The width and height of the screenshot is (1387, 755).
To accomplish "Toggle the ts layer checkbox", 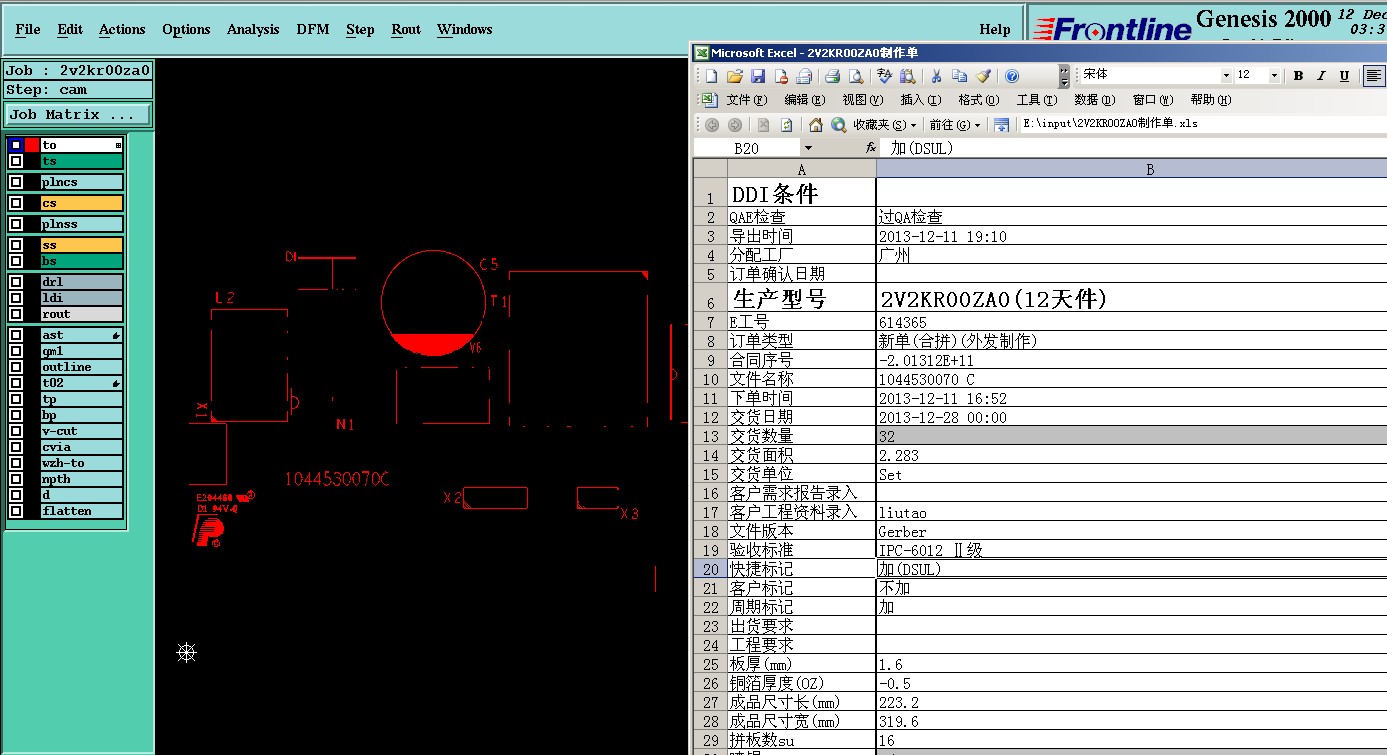I will pyautogui.click(x=16, y=161).
